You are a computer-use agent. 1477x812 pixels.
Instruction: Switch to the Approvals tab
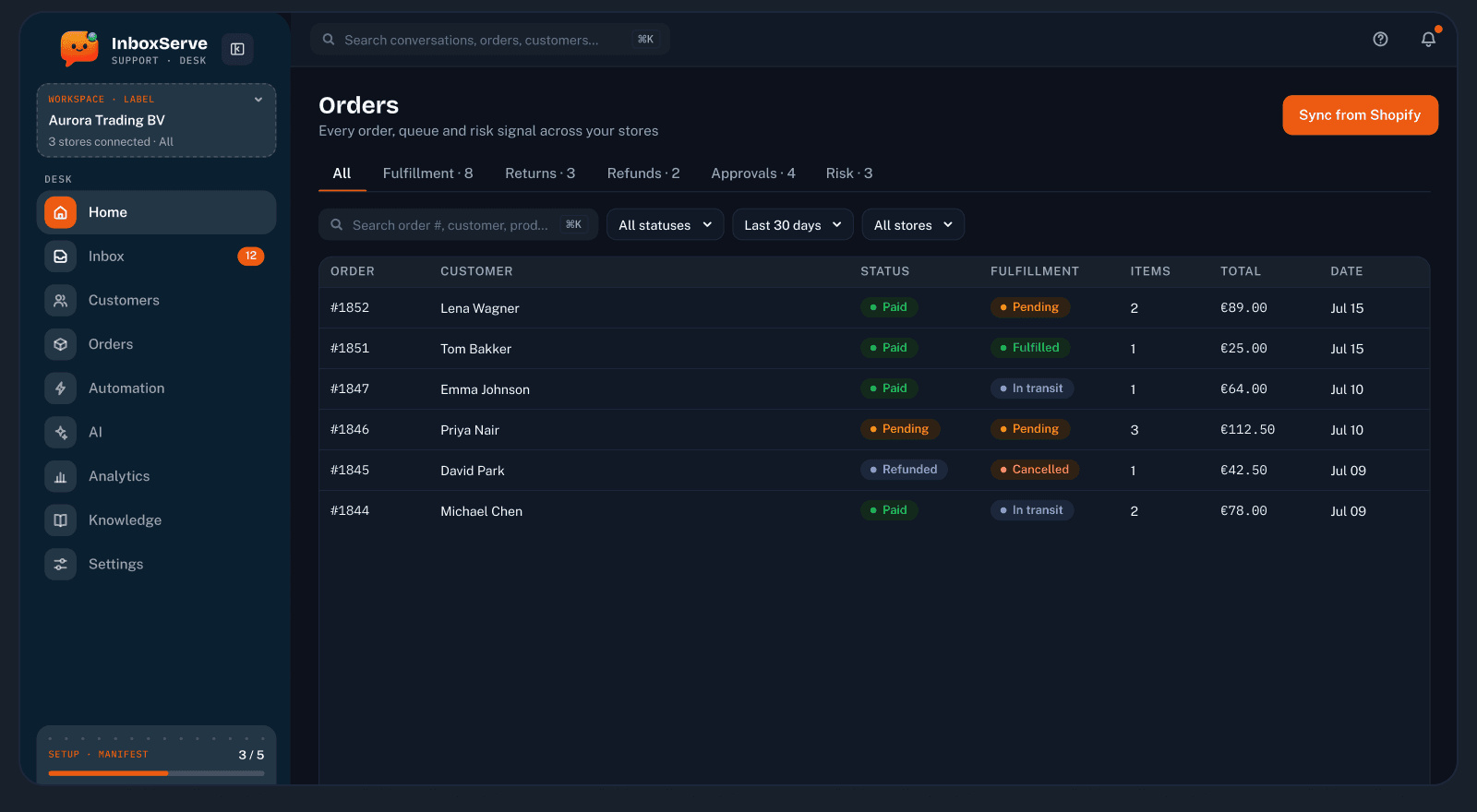[753, 173]
